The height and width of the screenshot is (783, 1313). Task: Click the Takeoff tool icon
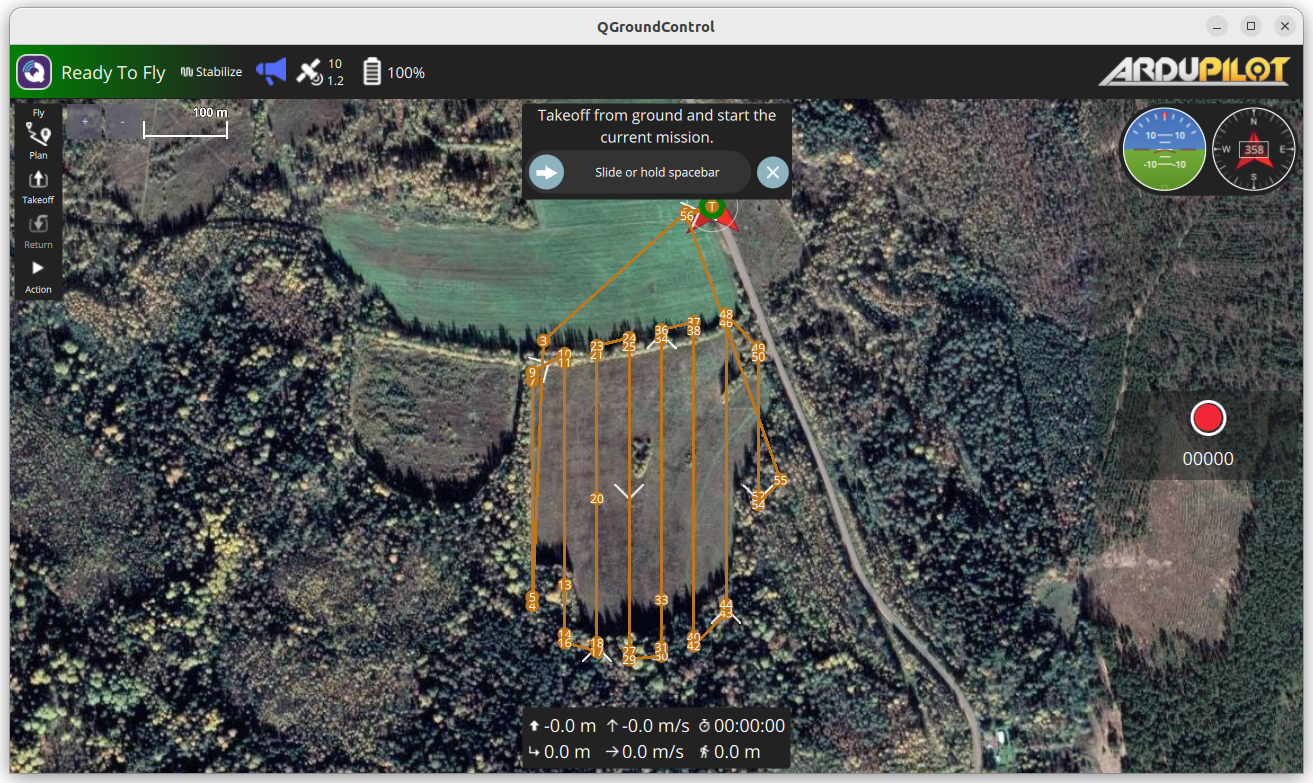pos(38,183)
